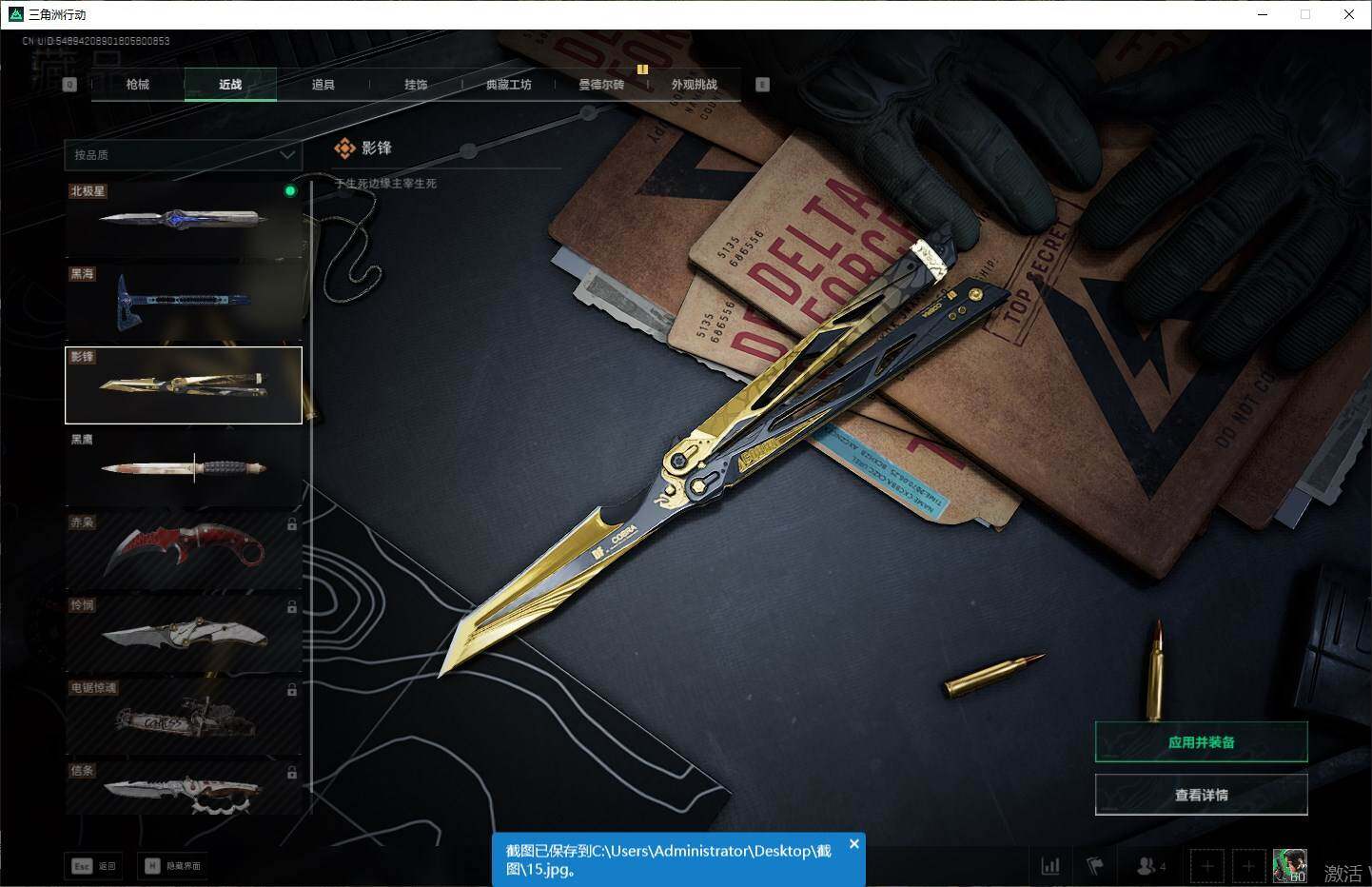
Task: Click the 于生死边缘主宰生死 description text
Action: (x=385, y=184)
